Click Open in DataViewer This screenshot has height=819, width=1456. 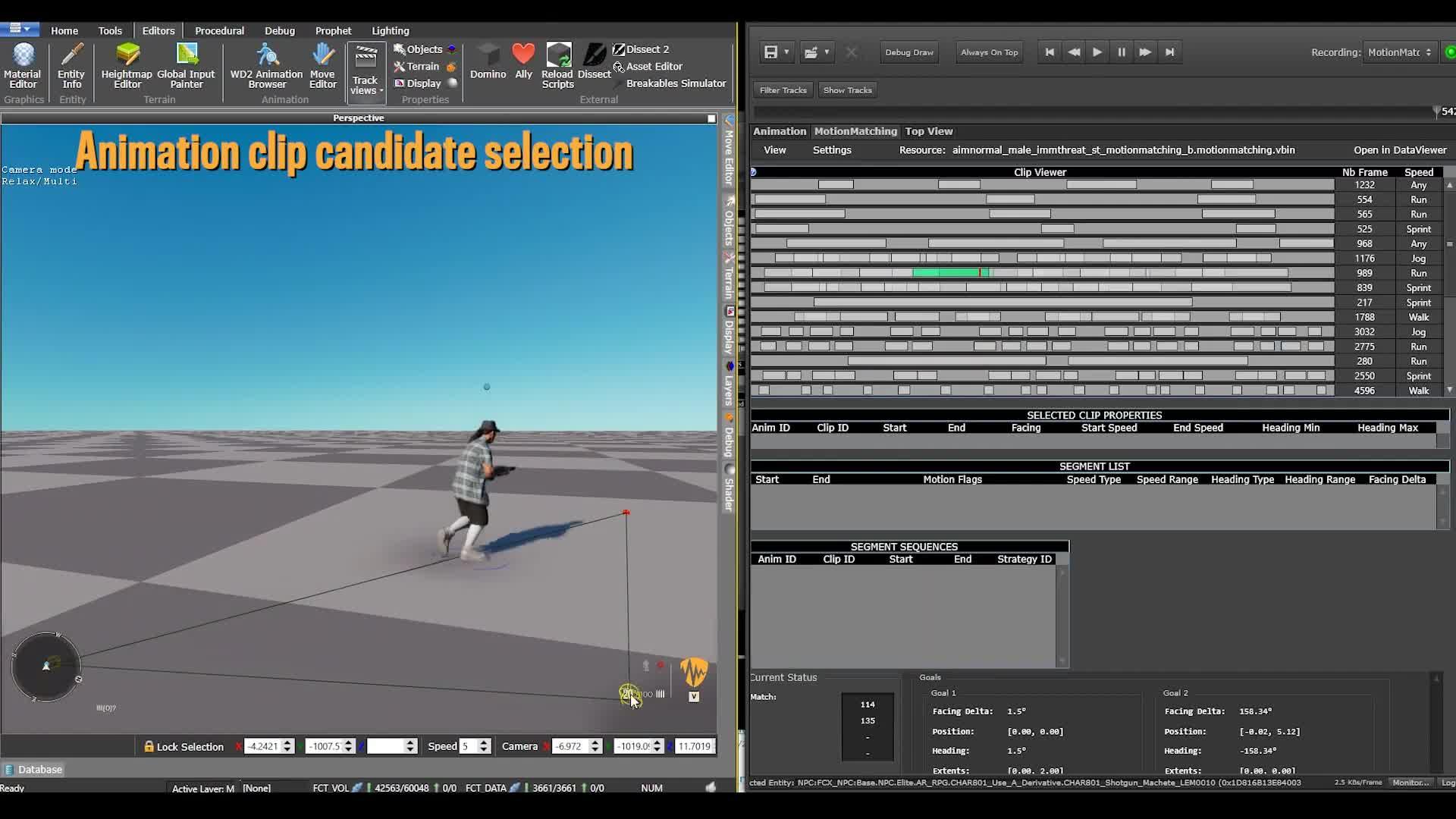pyautogui.click(x=1399, y=149)
